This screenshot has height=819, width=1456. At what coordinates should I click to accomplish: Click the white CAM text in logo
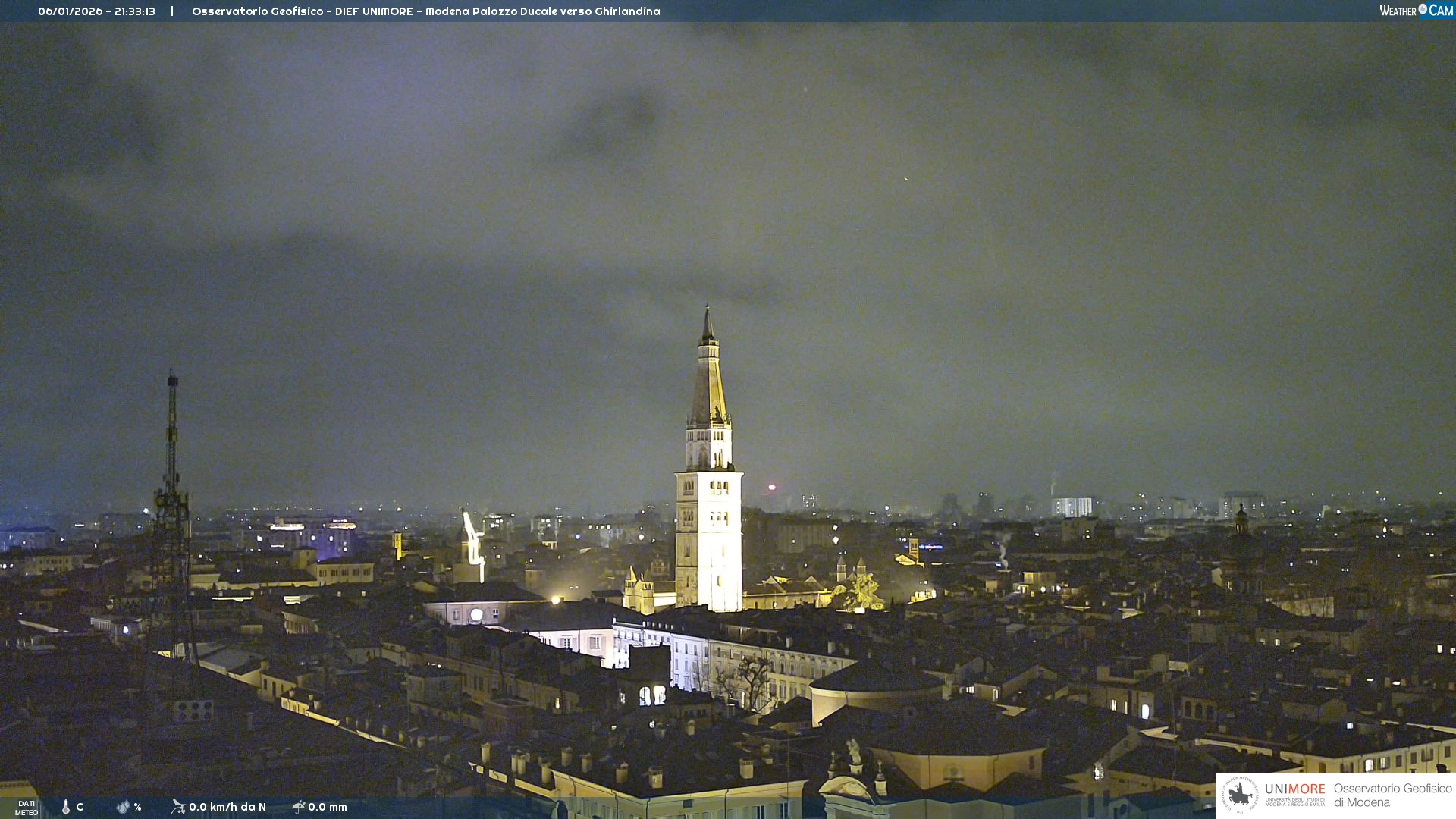coord(1441,11)
